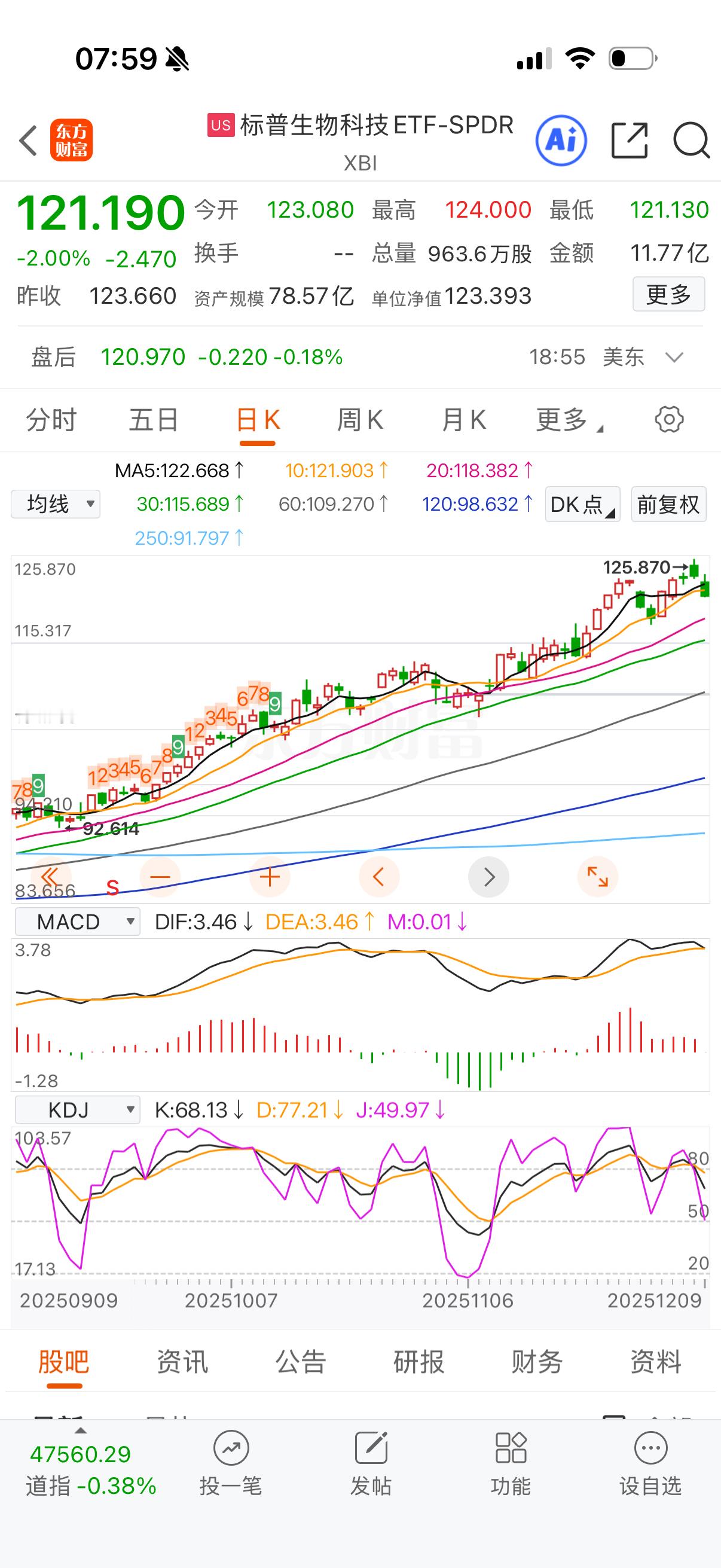
Task: Tap the 121.190 current price
Action: pos(100,213)
